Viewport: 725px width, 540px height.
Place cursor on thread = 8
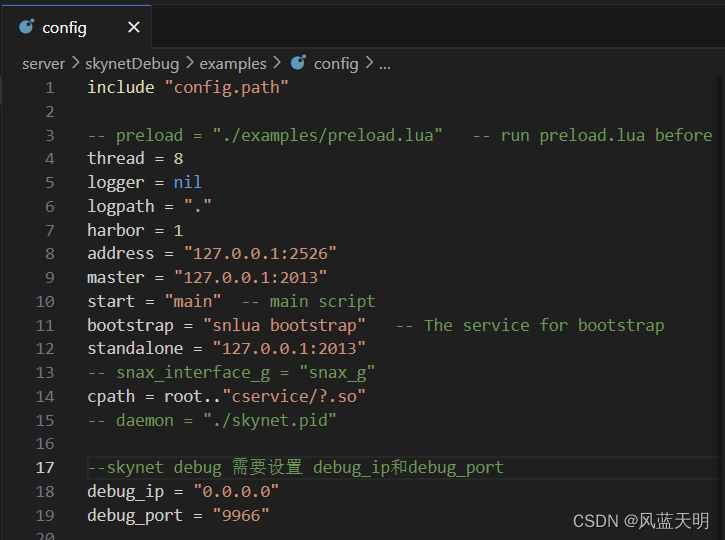135,159
